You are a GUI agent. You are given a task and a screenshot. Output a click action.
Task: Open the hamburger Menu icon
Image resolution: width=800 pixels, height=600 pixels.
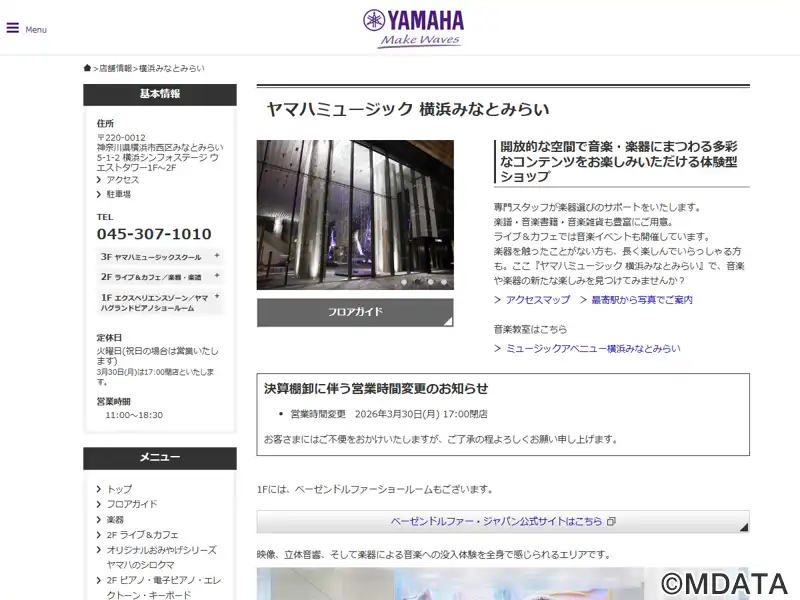click(13, 28)
